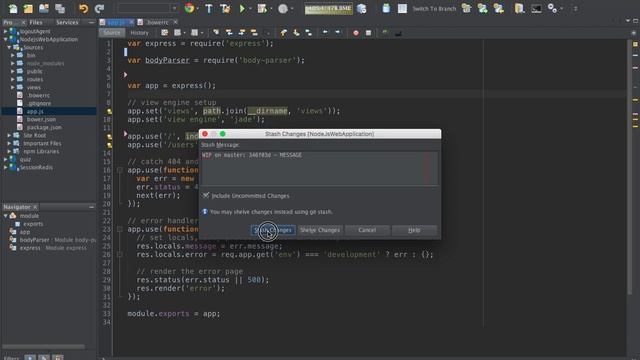Switch to the Files tab
640x360 pixels.
coord(36,22)
